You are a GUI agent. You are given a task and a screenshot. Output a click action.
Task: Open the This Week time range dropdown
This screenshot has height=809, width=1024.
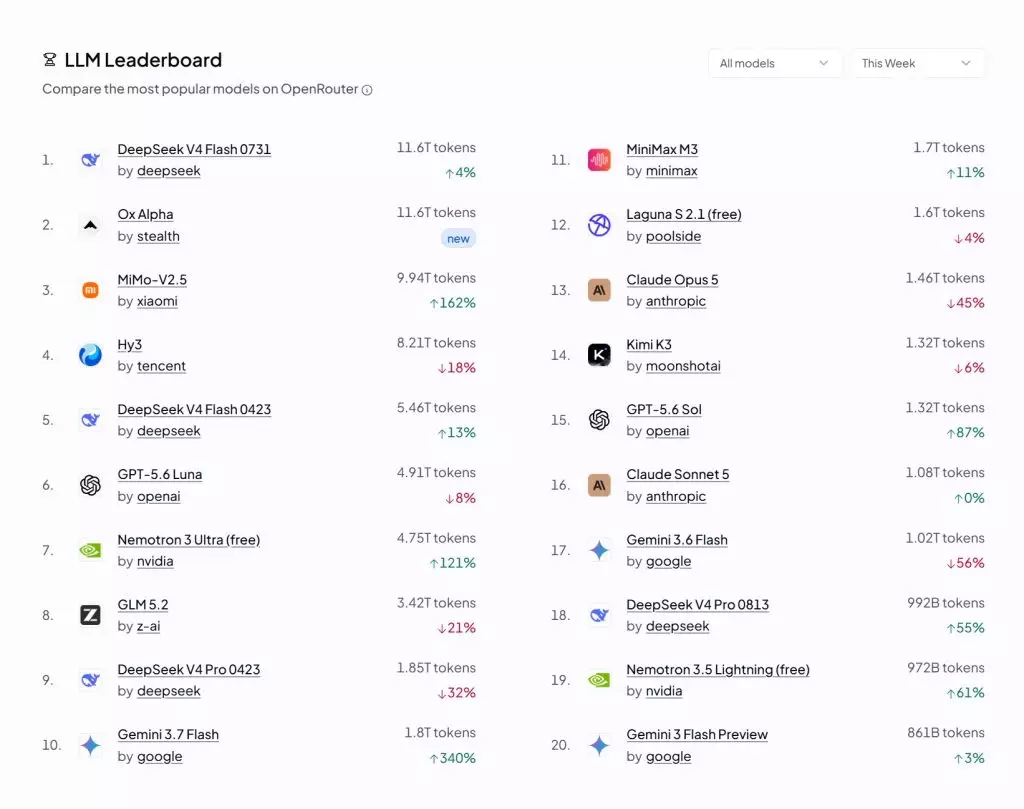[917, 63]
